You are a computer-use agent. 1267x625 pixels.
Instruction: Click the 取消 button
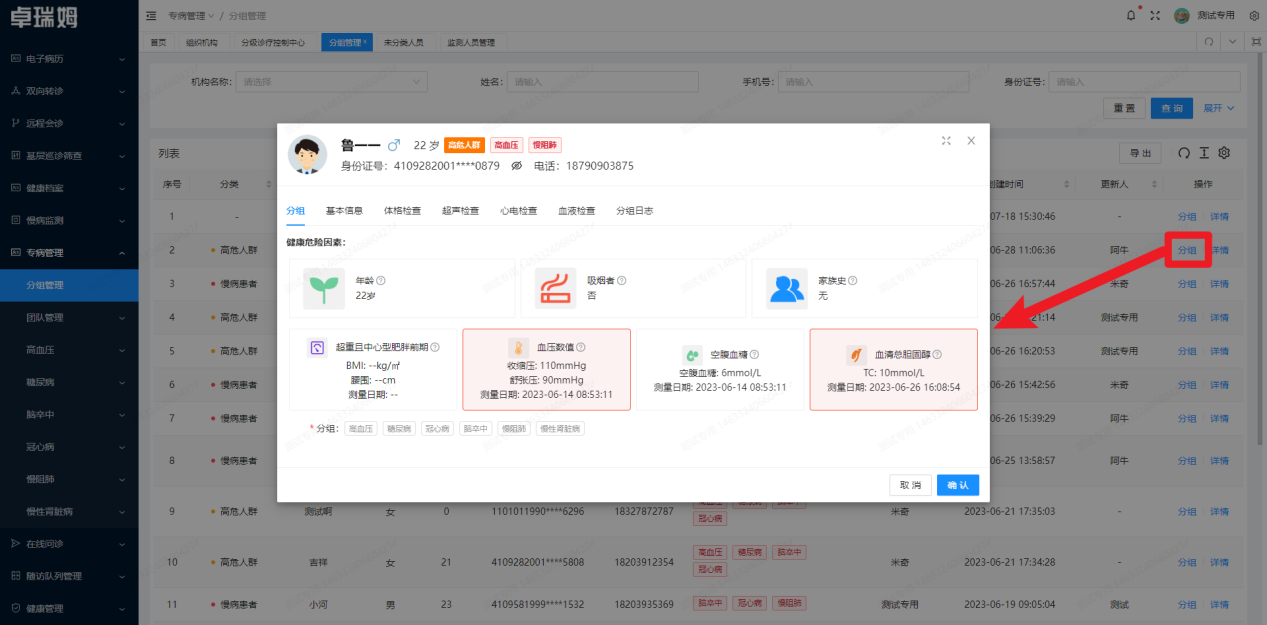pos(910,485)
